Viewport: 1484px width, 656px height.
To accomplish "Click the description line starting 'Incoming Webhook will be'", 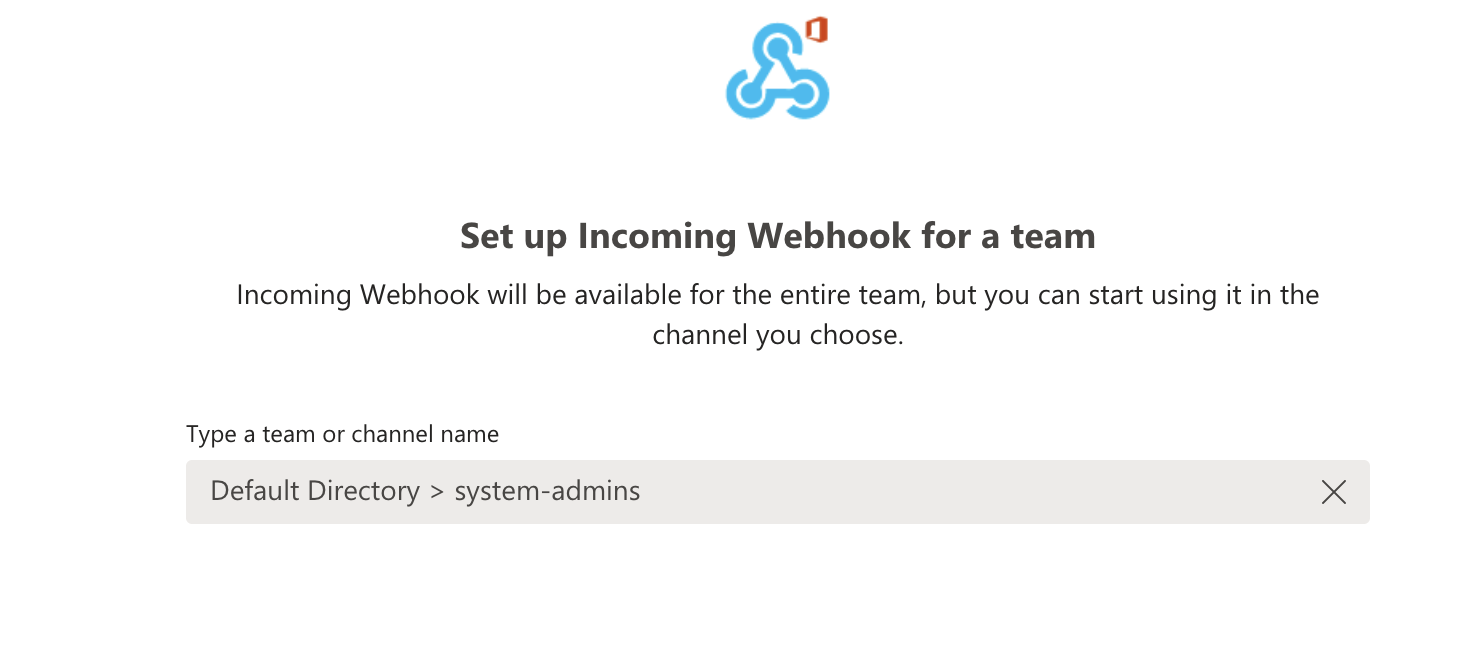I will click(x=777, y=296).
